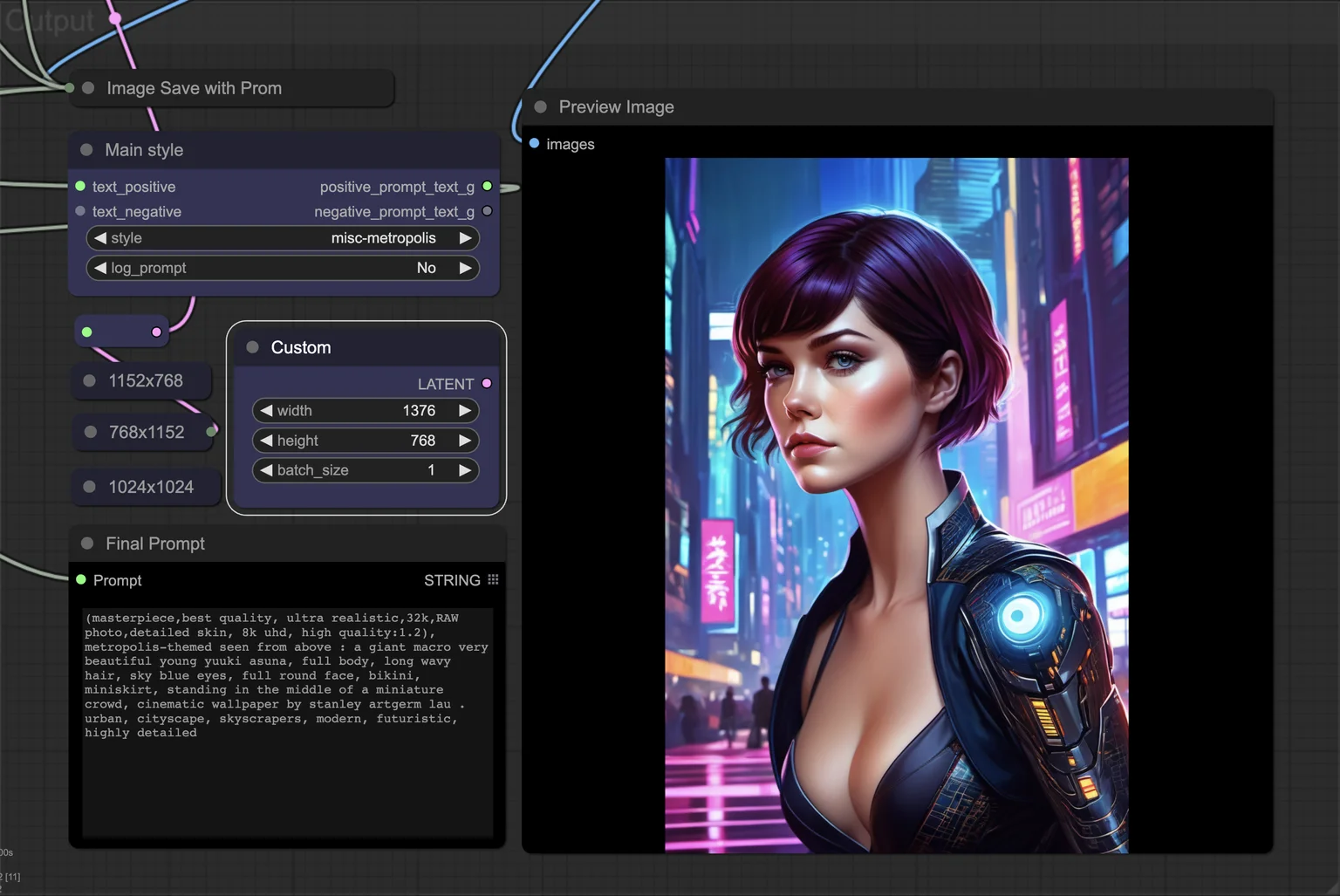Click the Prompt label in Final Prompt
The image size is (1340, 896).
[117, 580]
